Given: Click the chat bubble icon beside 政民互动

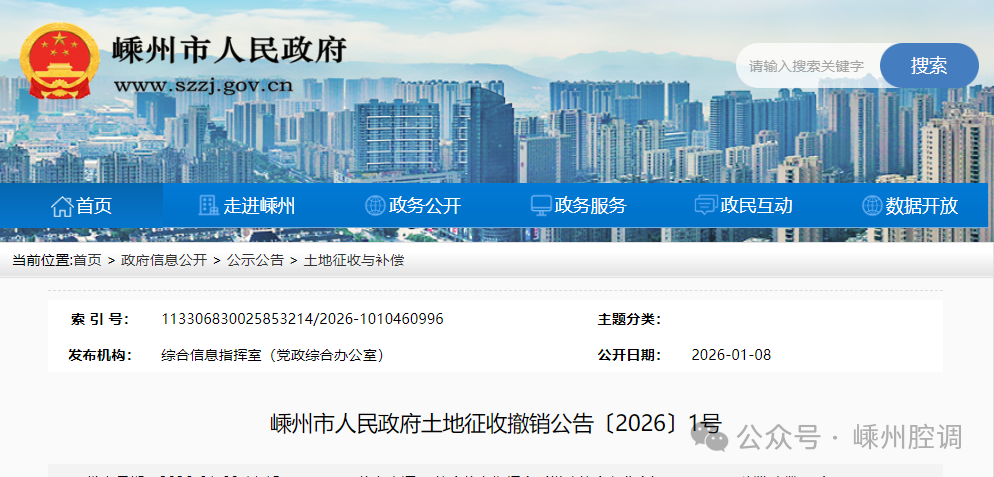Looking at the screenshot, I should 705,206.
